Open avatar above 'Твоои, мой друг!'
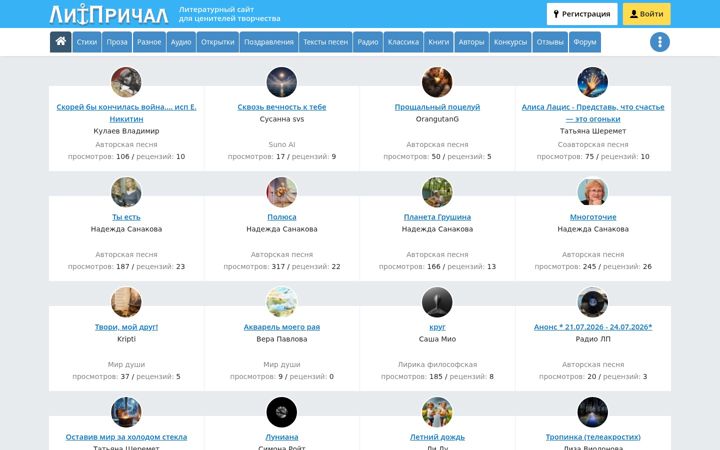The height and width of the screenshot is (450, 720). click(x=126, y=302)
